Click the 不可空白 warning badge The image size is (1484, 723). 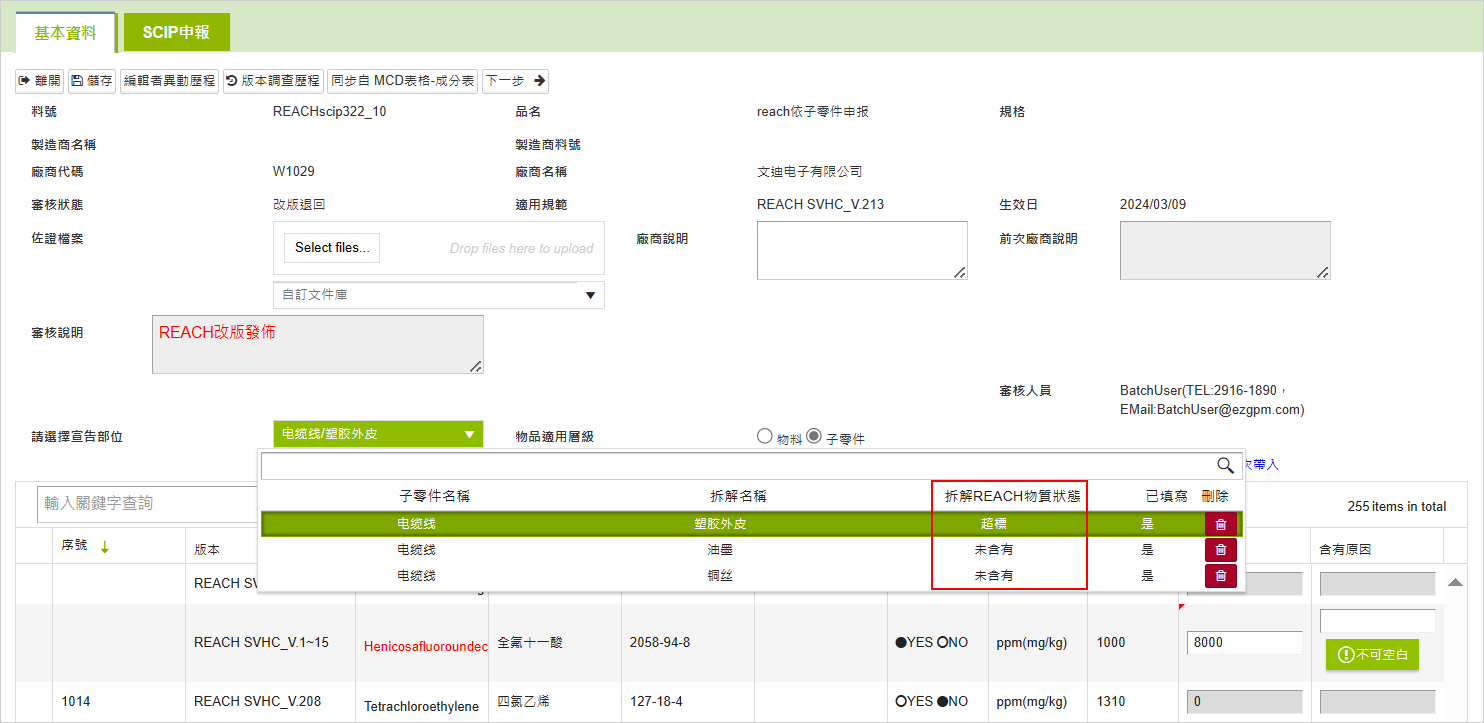click(x=1372, y=655)
